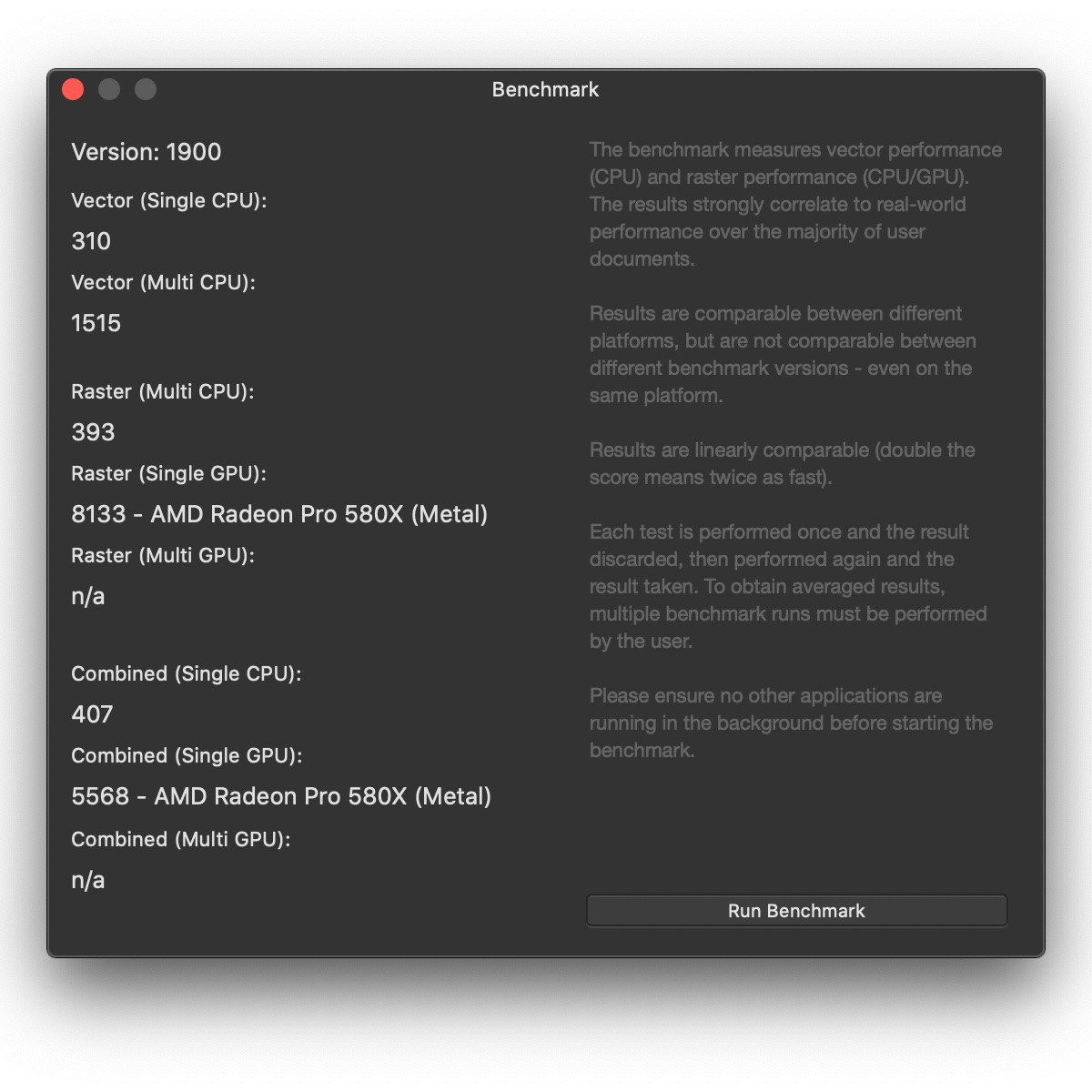Viewport: 1092px width, 1092px height.
Task: Select the Combined (Single CPU) label
Action: (x=187, y=674)
